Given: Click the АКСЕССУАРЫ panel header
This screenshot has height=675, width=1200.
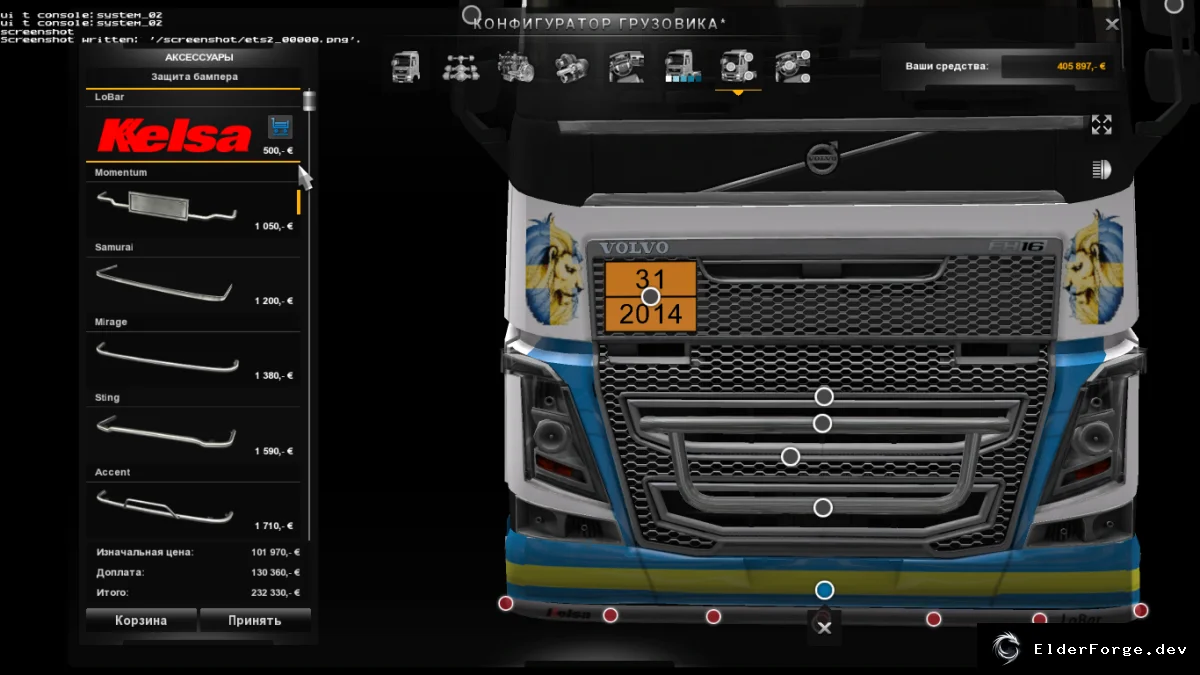Looking at the screenshot, I should [199, 57].
